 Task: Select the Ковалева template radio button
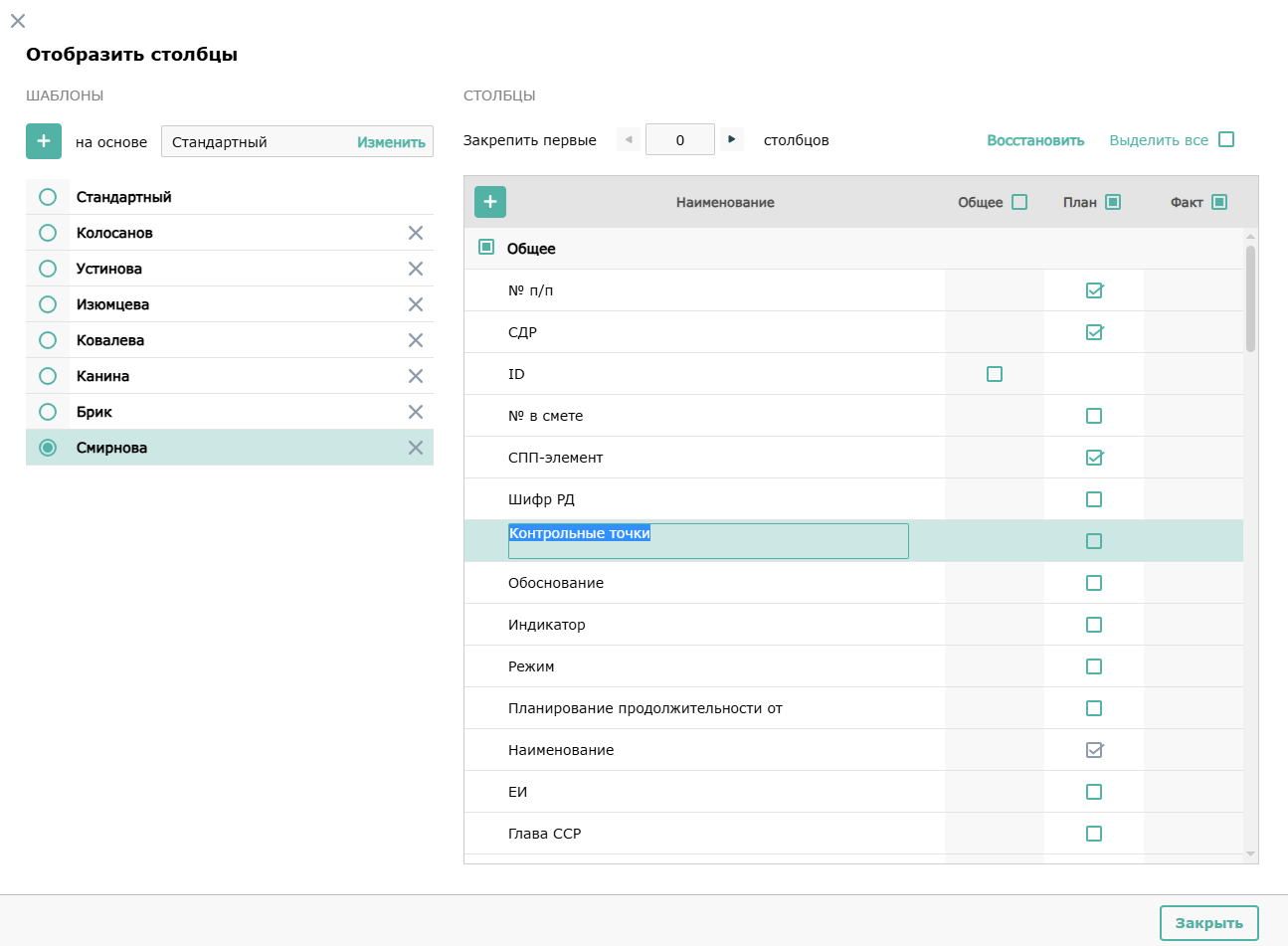48,340
